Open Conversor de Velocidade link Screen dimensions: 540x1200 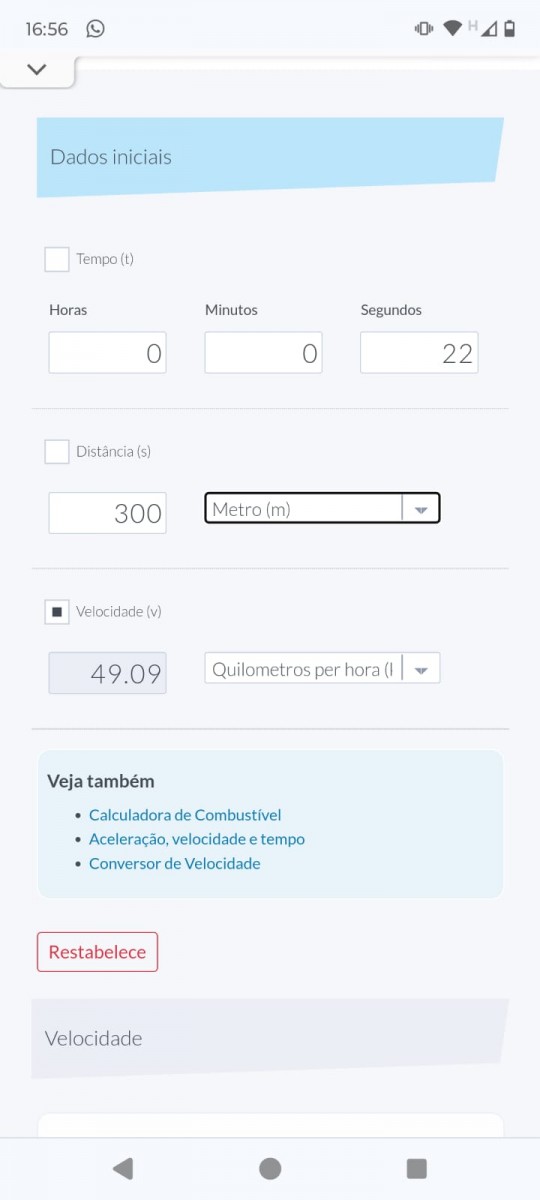[x=175, y=863]
